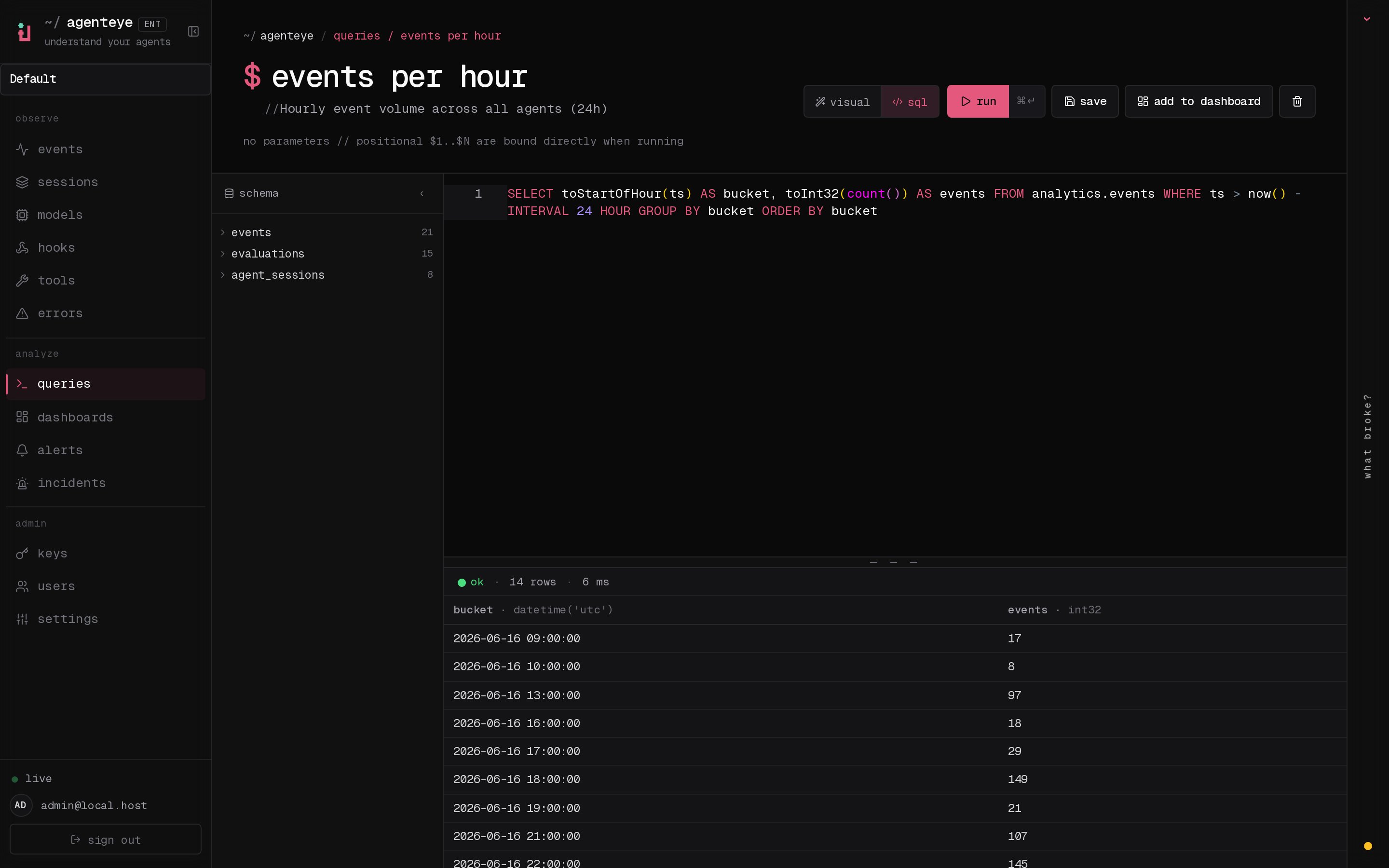This screenshot has width=1389, height=868.
Task: Click the settings sliders icon
Action: [x=22, y=619]
